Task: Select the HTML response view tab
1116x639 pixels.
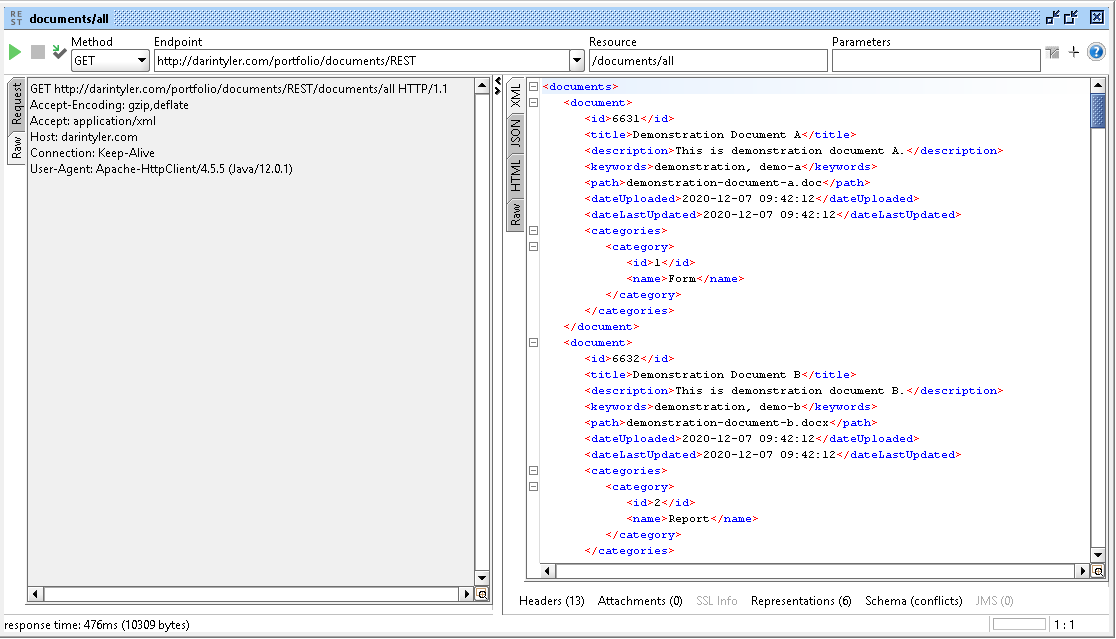Action: [x=515, y=175]
